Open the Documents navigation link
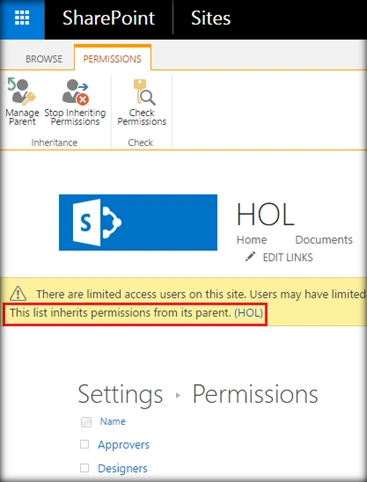Viewport: 367px width, 482px height. pyautogui.click(x=324, y=240)
